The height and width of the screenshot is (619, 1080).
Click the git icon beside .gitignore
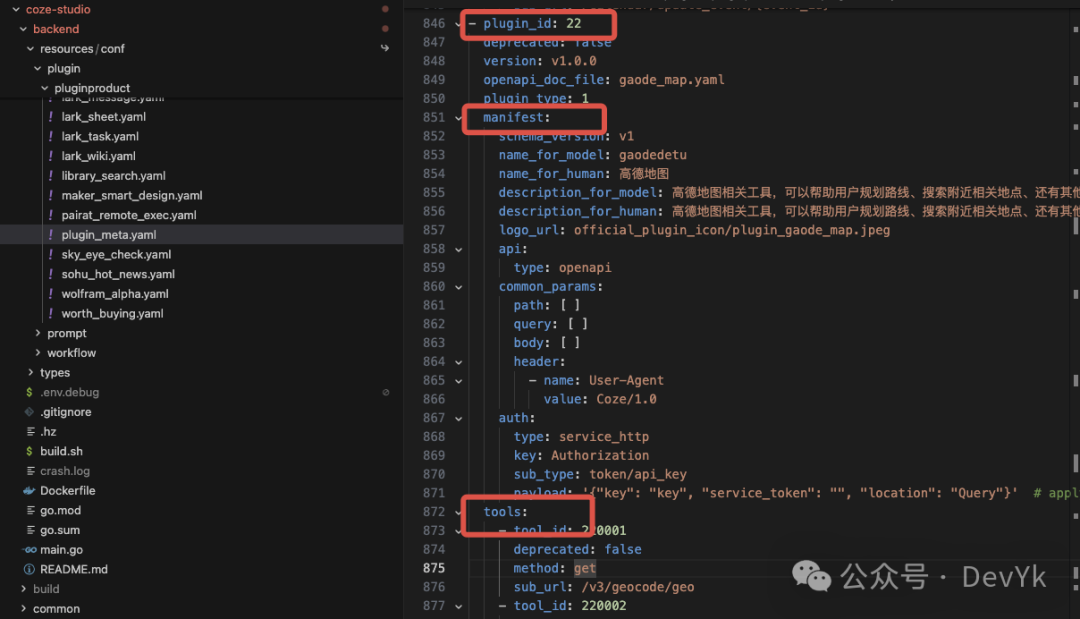coord(29,412)
